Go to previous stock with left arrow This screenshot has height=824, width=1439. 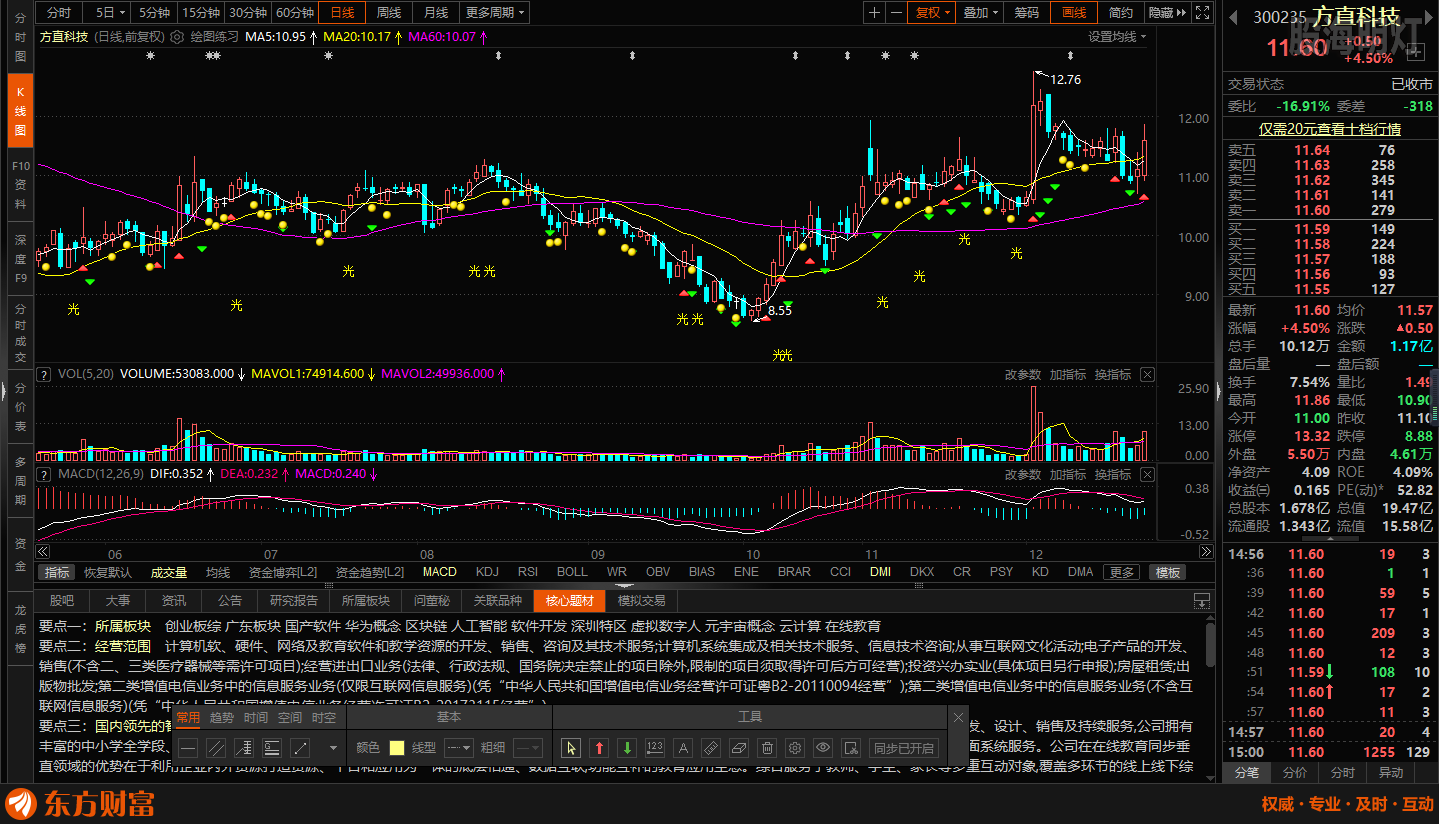(1233, 17)
